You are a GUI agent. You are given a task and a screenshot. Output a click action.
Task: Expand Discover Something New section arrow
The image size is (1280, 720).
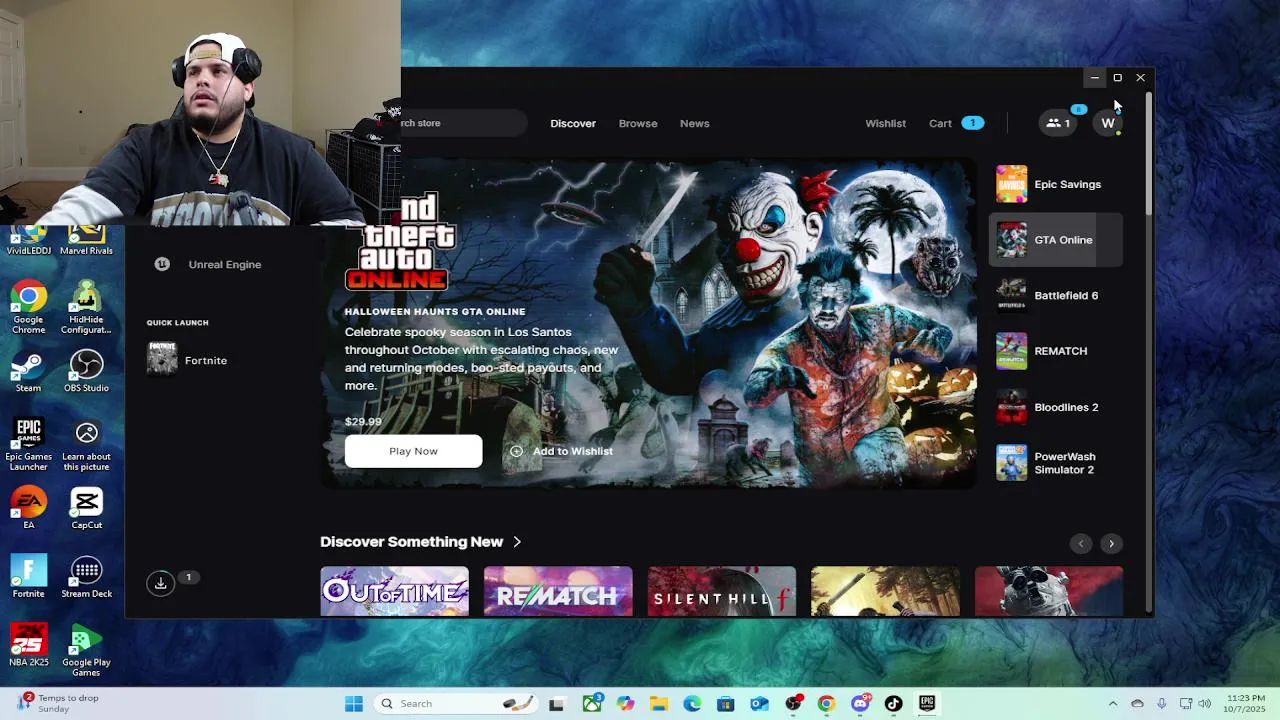tap(517, 542)
